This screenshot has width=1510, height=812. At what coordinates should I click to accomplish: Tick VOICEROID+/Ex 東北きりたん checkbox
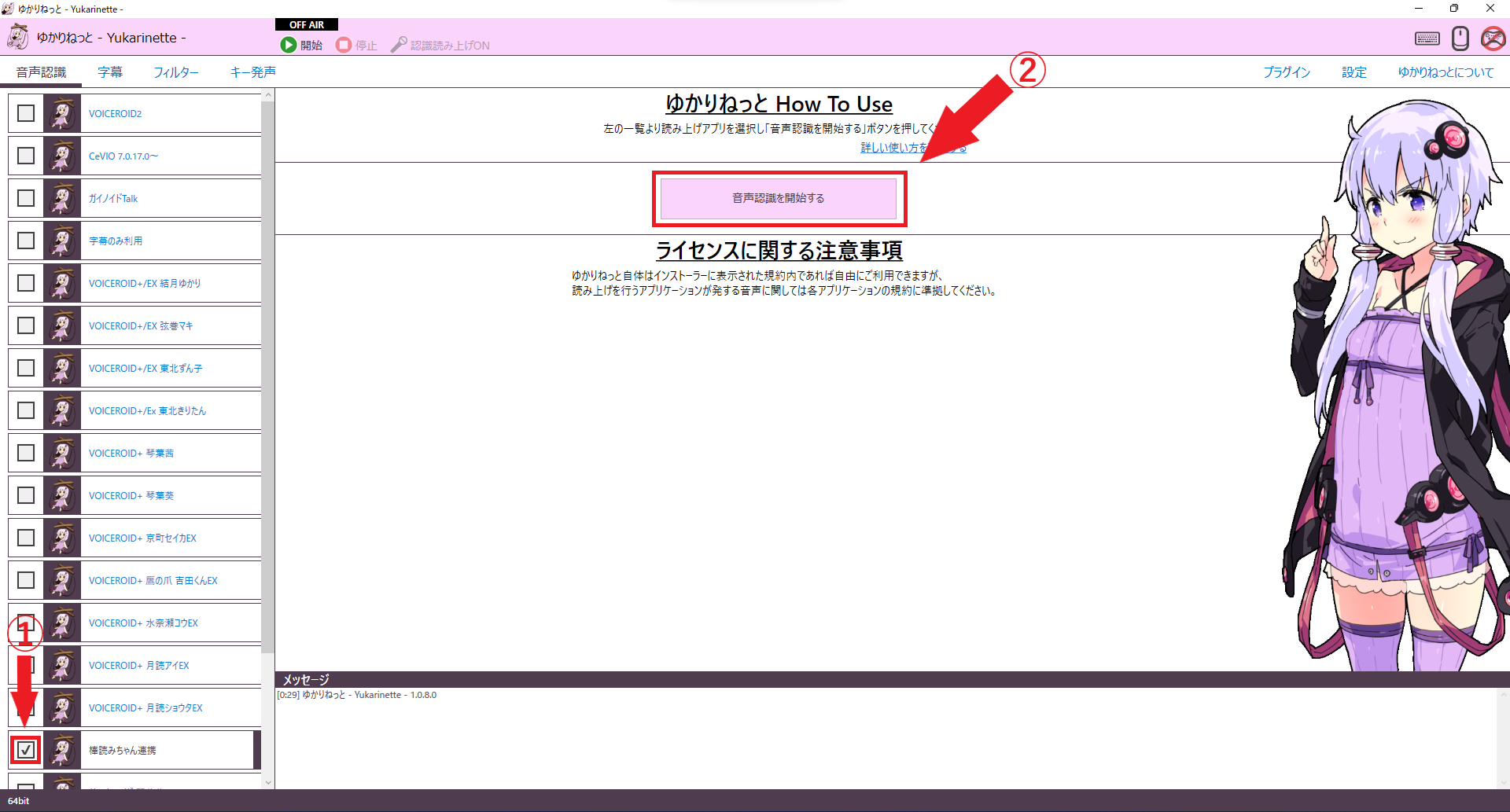[26, 410]
